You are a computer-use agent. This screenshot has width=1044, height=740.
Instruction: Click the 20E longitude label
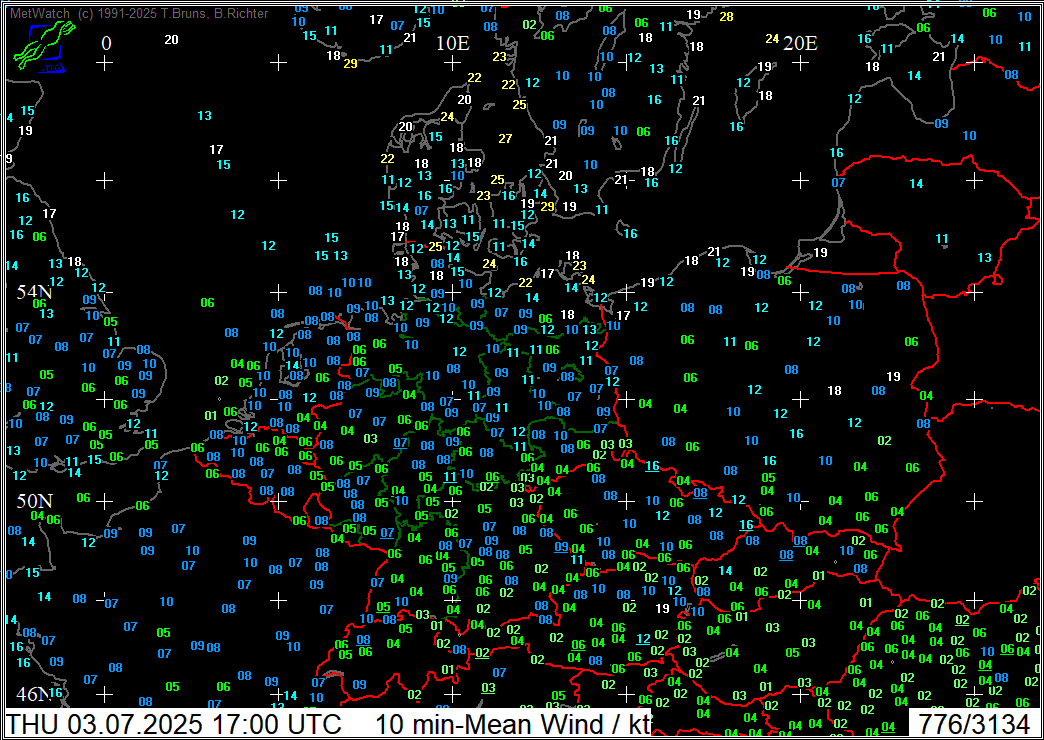pos(800,43)
